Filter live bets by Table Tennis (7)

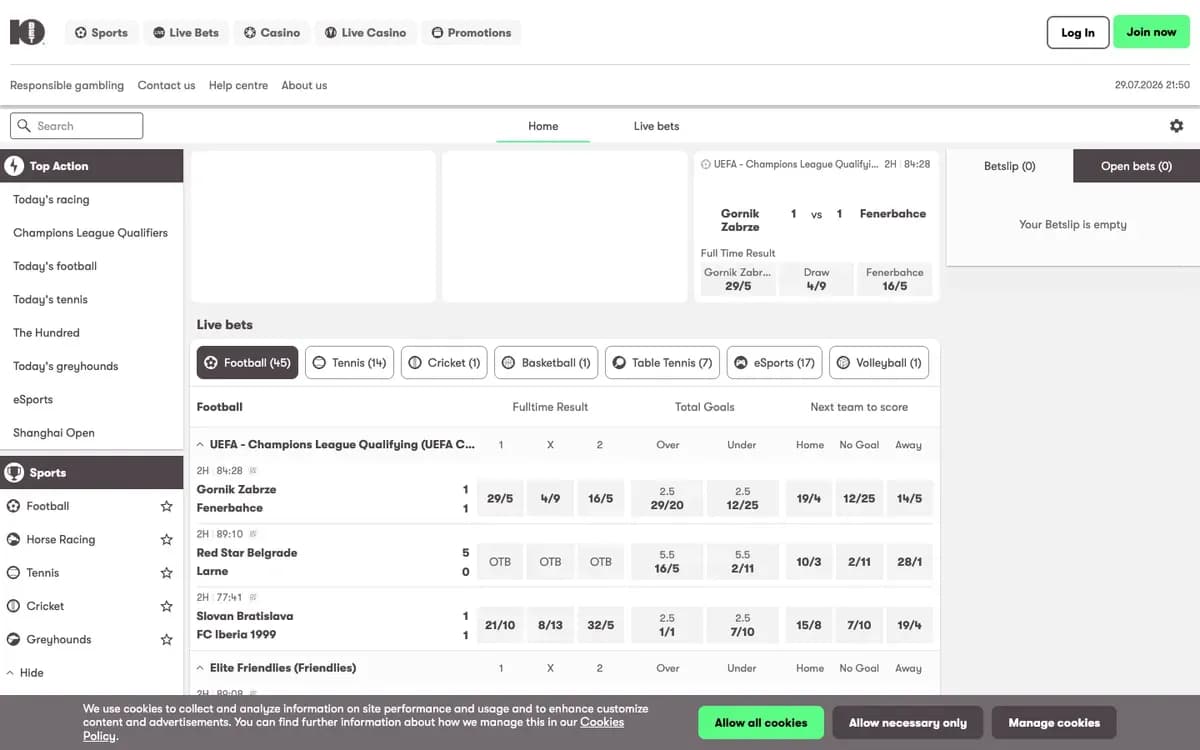click(662, 363)
